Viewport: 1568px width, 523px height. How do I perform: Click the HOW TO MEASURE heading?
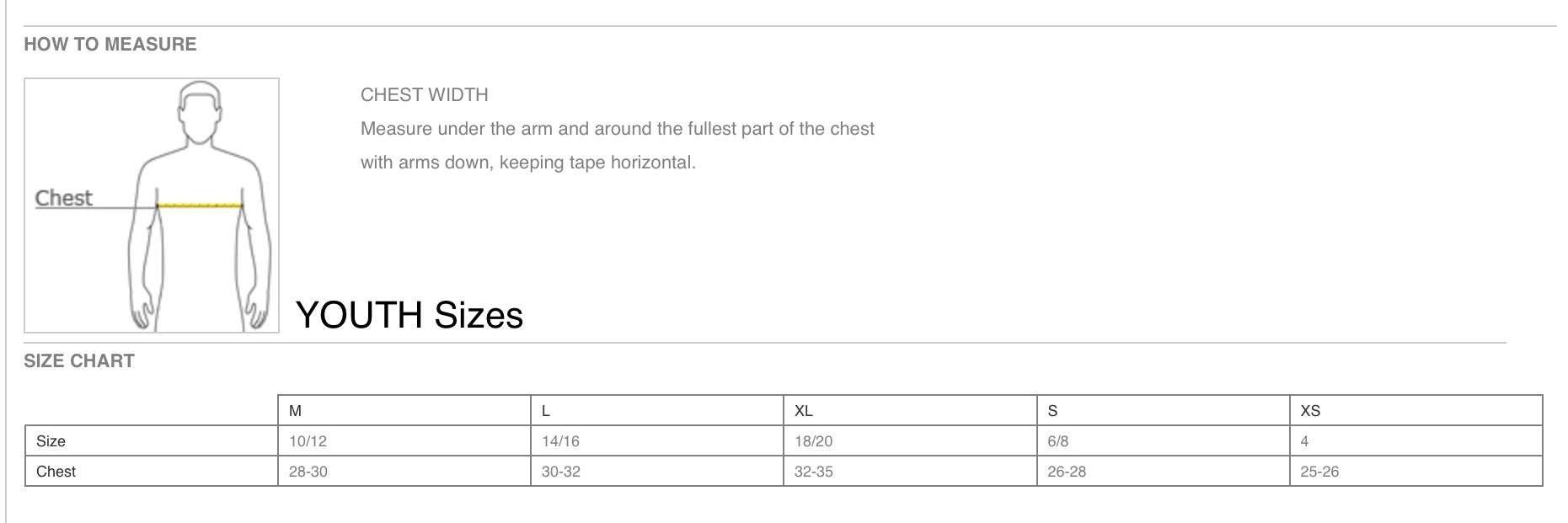pos(110,45)
